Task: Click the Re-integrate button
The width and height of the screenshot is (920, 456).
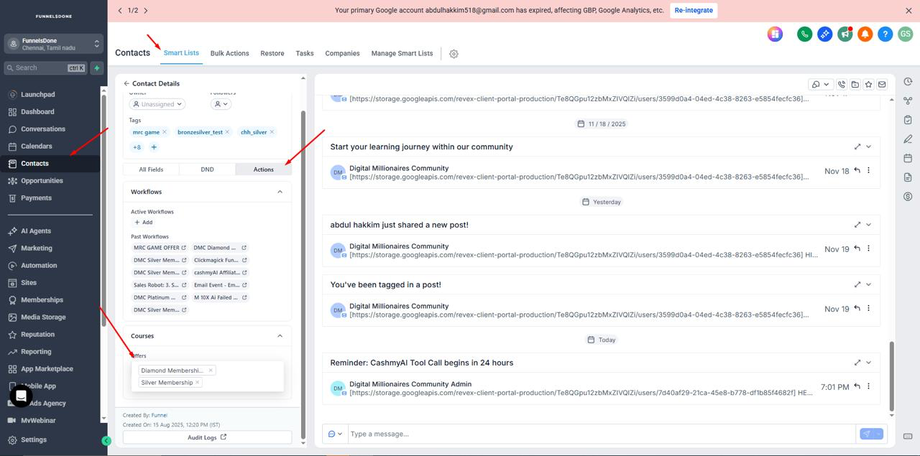Action: (x=694, y=11)
